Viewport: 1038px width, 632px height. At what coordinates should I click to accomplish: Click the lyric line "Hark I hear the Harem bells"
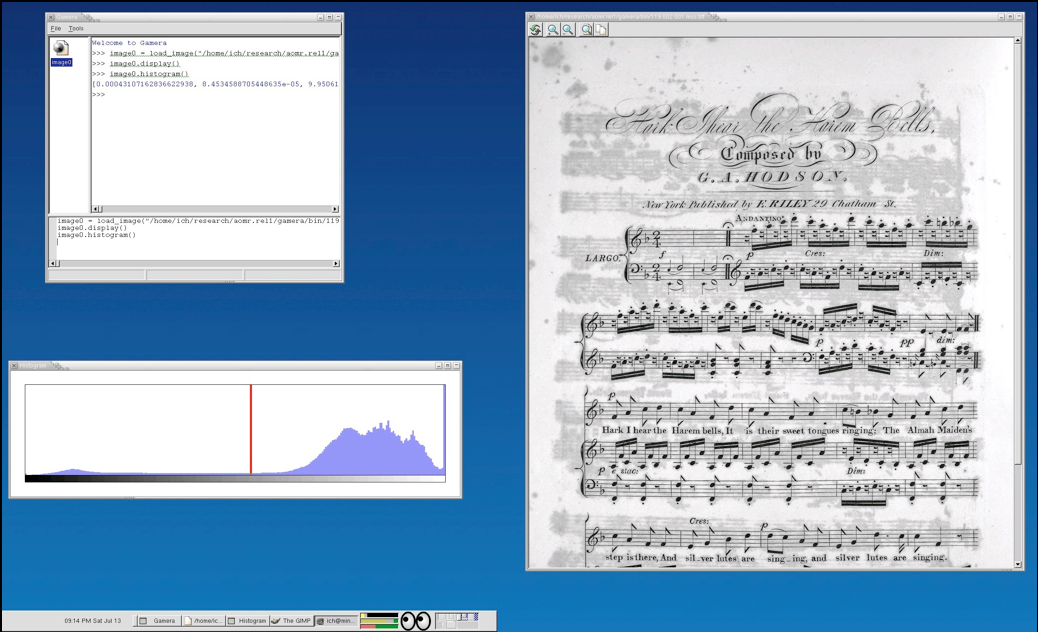pyautogui.click(x=662, y=430)
